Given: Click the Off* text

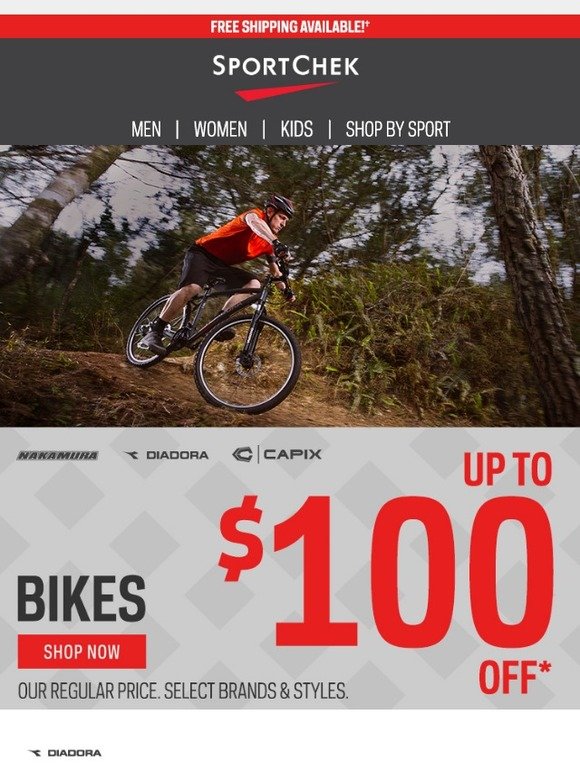Looking at the screenshot, I should pos(515,677).
